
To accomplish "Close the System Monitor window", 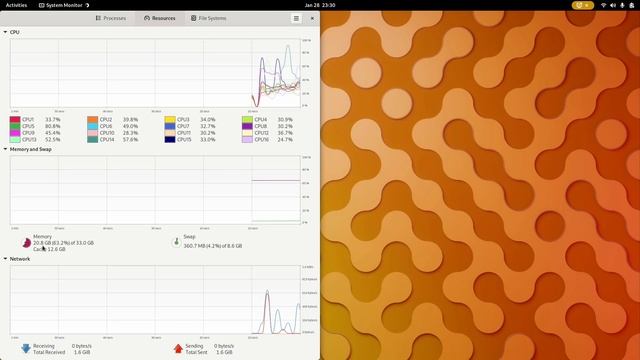I will pyautogui.click(x=312, y=18).
